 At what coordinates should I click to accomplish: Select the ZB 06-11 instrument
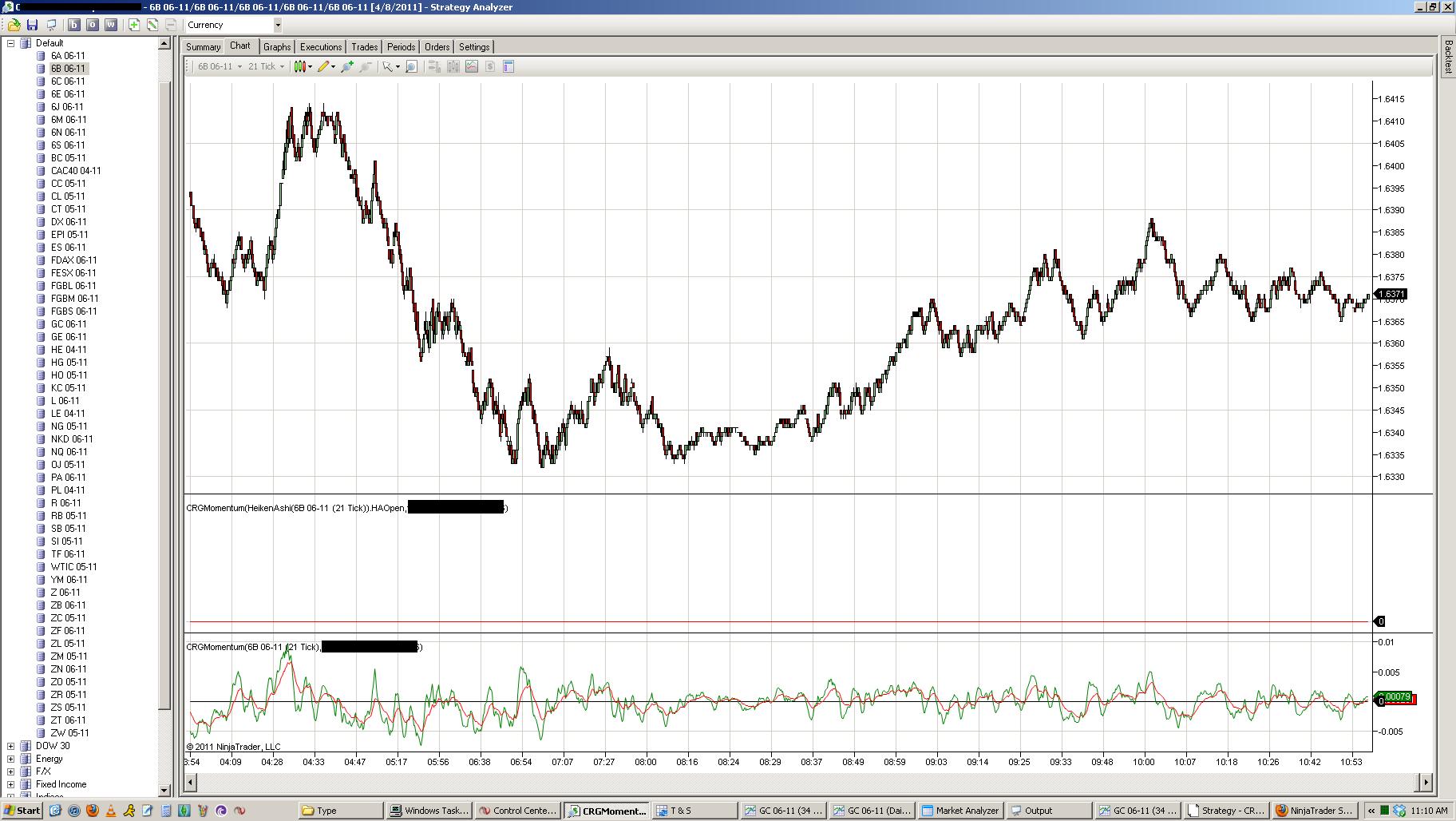click(x=68, y=605)
